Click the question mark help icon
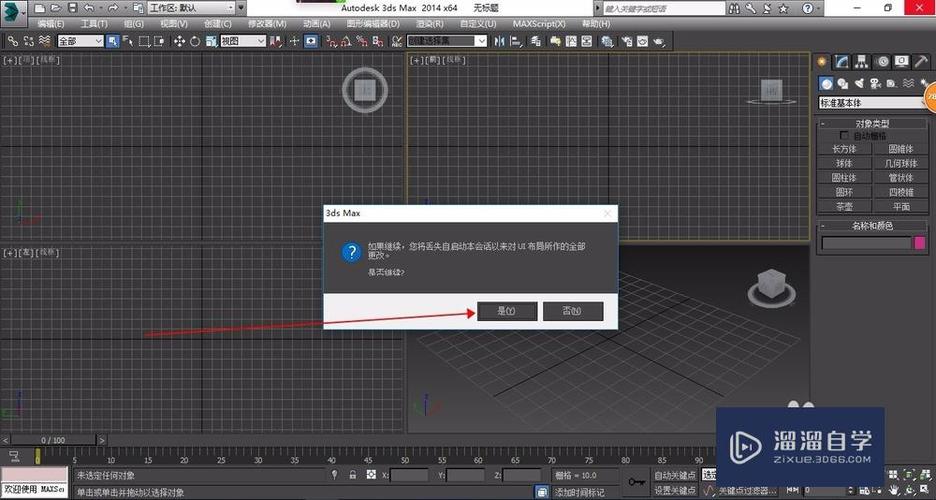Viewport: 936px width, 500px height. [808, 8]
